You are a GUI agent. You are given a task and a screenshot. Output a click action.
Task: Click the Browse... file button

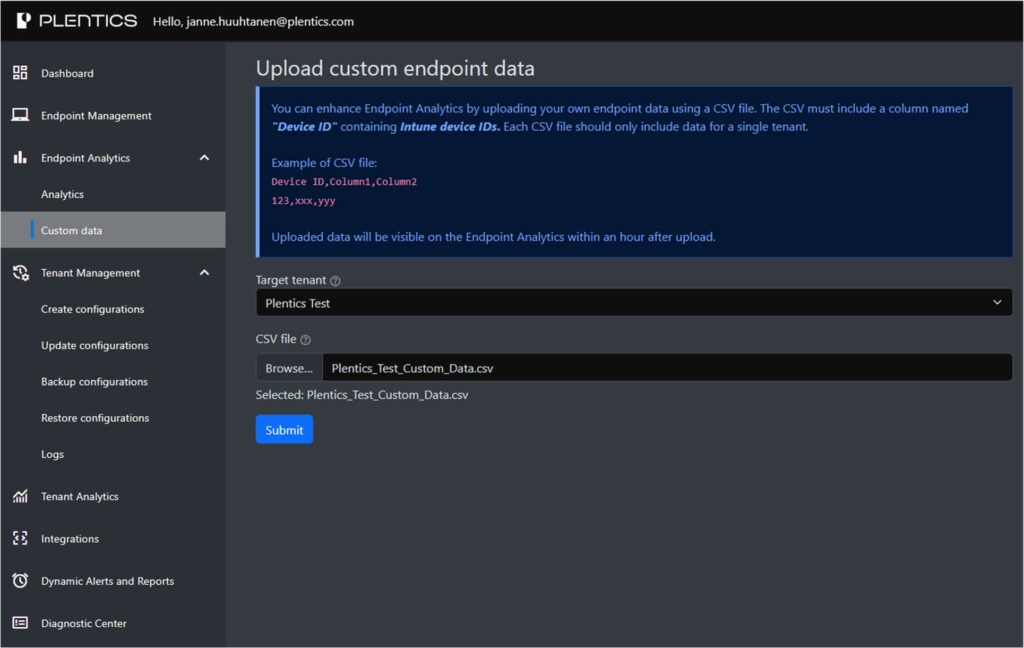point(289,368)
